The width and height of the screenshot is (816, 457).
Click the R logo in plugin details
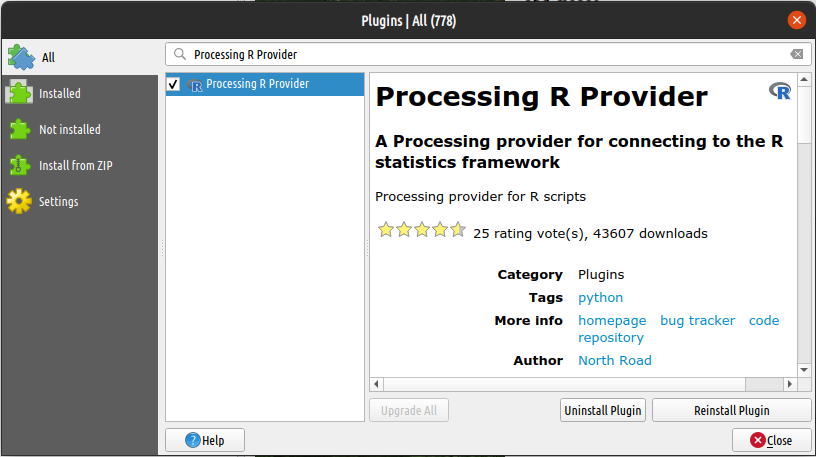pos(780,91)
